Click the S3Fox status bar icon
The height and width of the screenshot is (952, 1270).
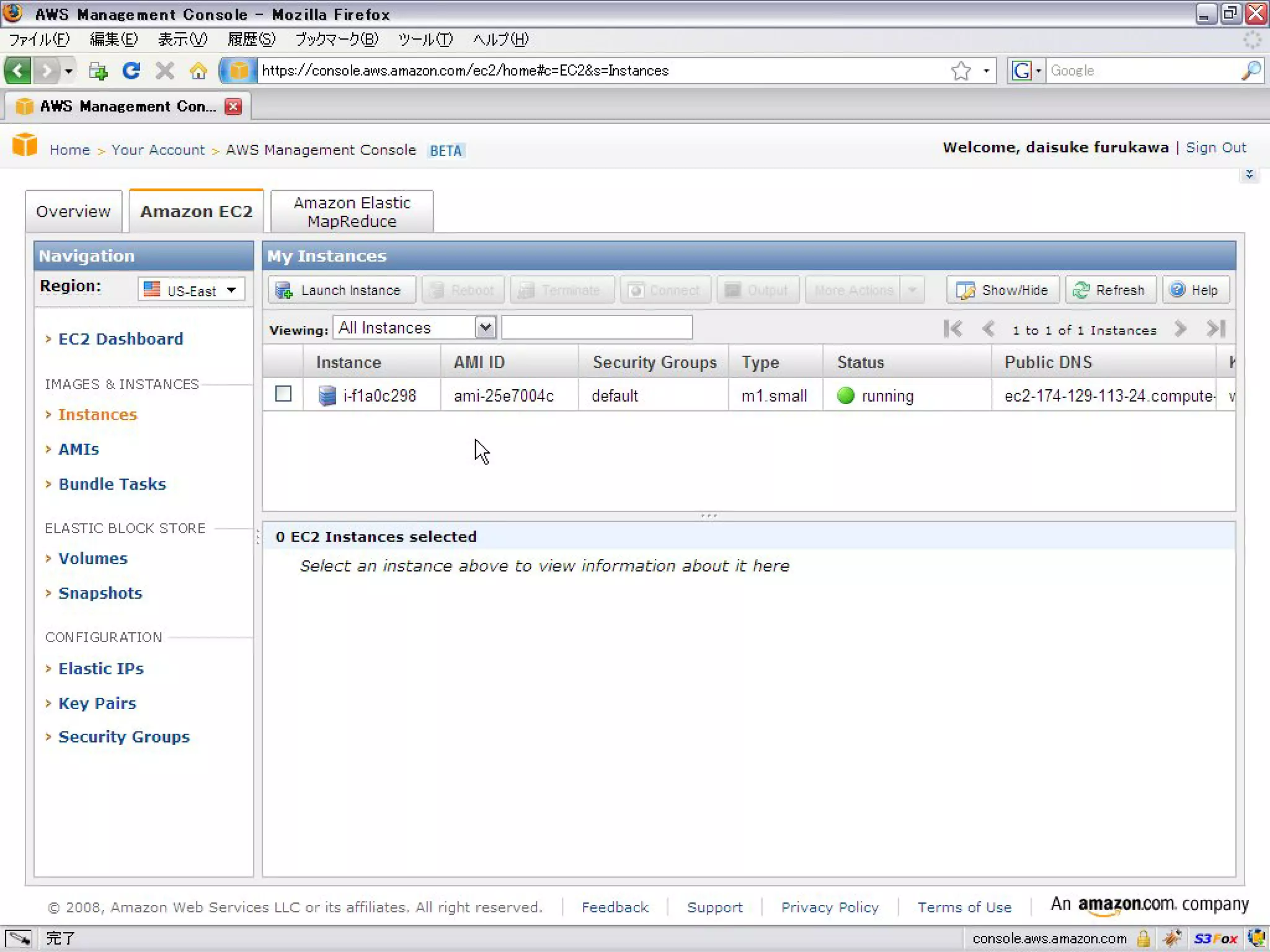[1215, 939]
